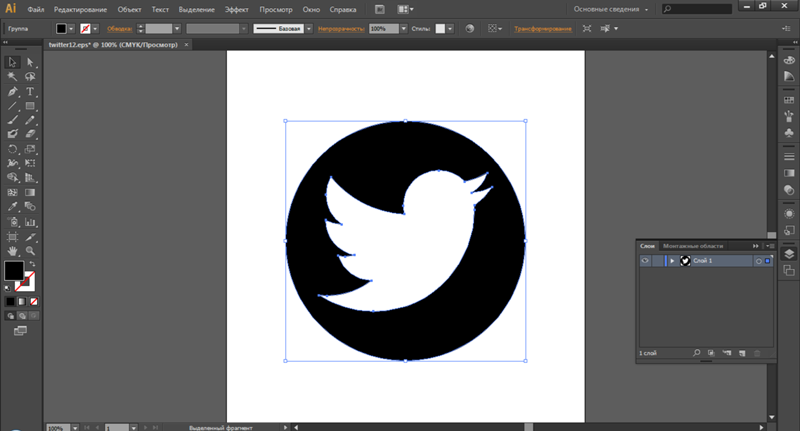Select the Perspective Grid tool
800x431 pixels.
tap(30, 178)
